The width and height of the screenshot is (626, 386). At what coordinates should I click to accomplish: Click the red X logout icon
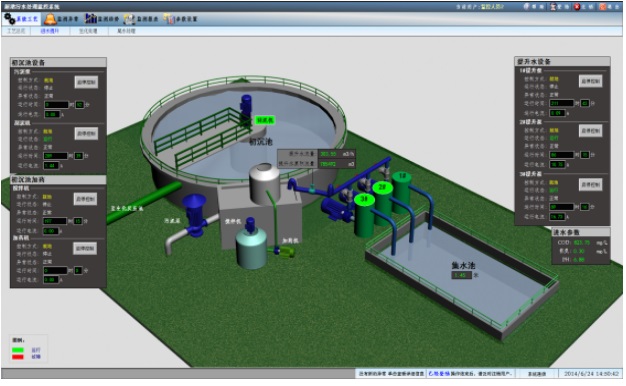click(x=577, y=6)
